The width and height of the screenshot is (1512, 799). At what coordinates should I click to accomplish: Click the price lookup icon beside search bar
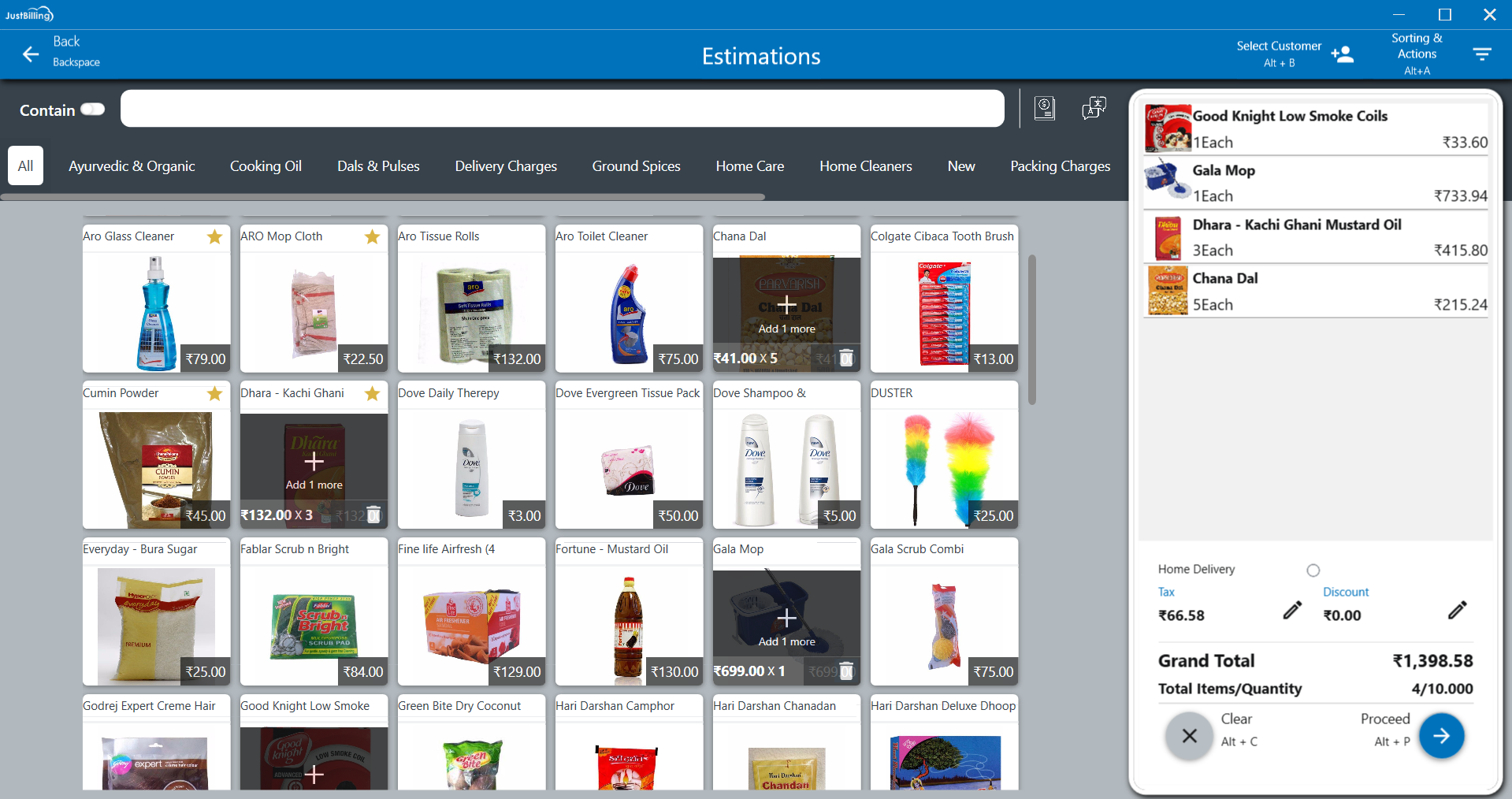1045,108
